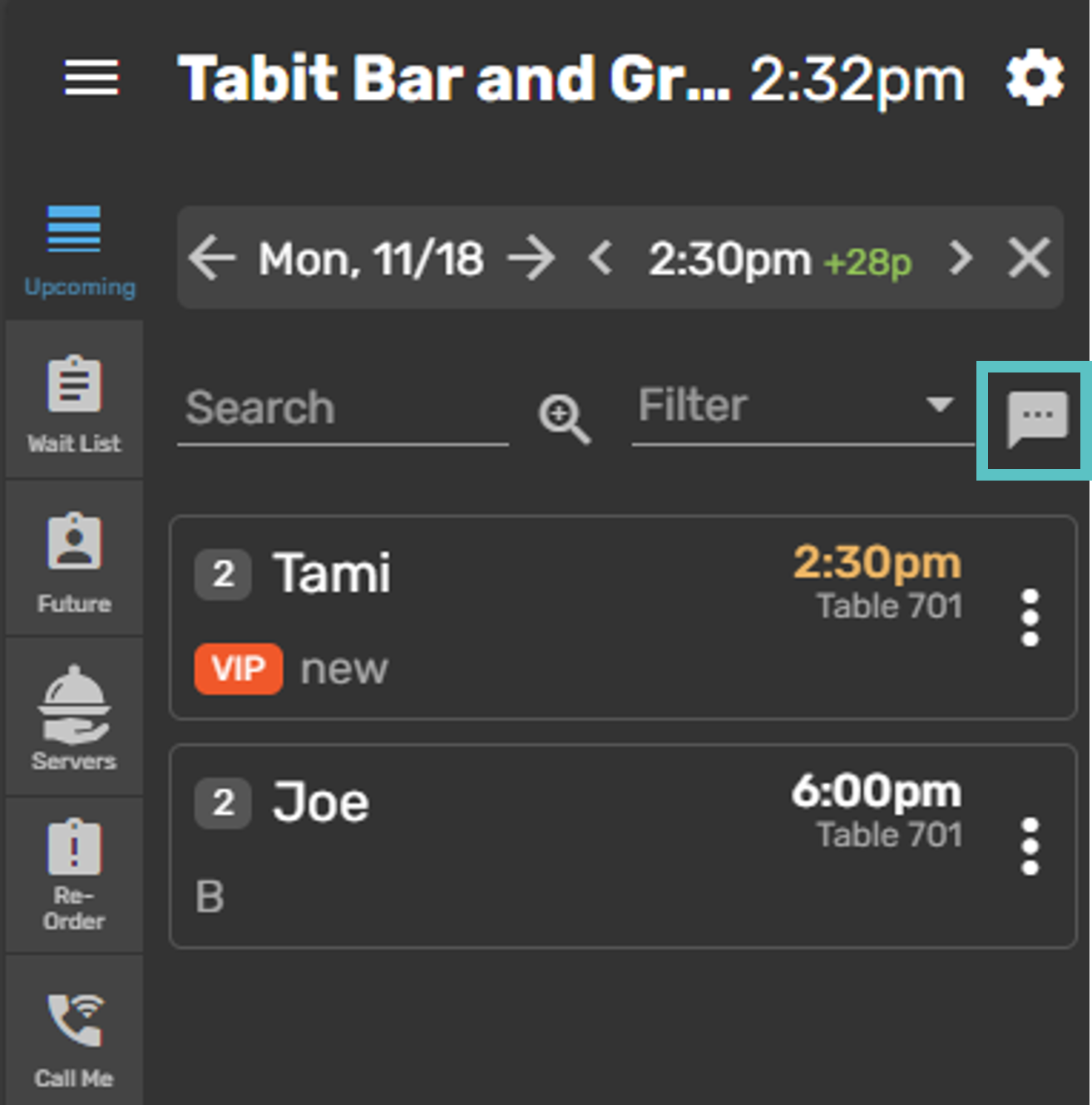Open the messages chat bubble icon
Image resolution: width=1092 pixels, height=1105 pixels.
pyautogui.click(x=1035, y=419)
